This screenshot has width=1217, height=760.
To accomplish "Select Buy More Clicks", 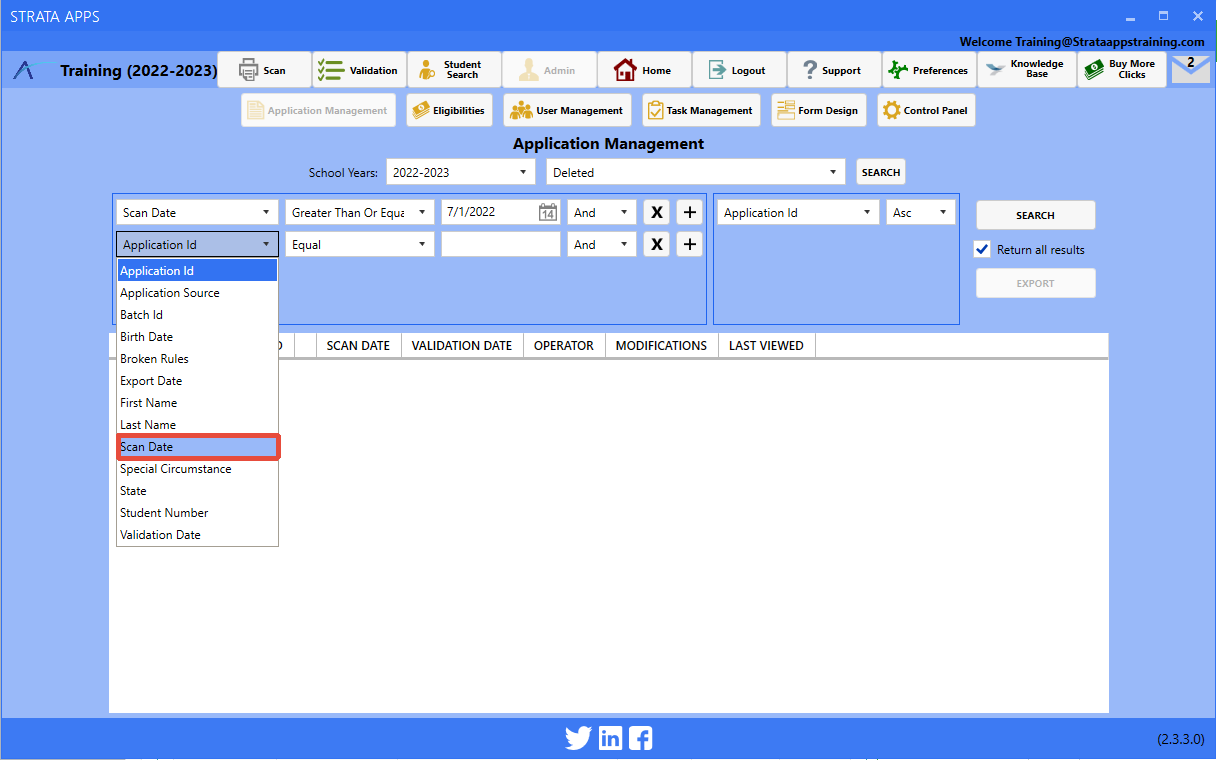I will click(x=1121, y=70).
